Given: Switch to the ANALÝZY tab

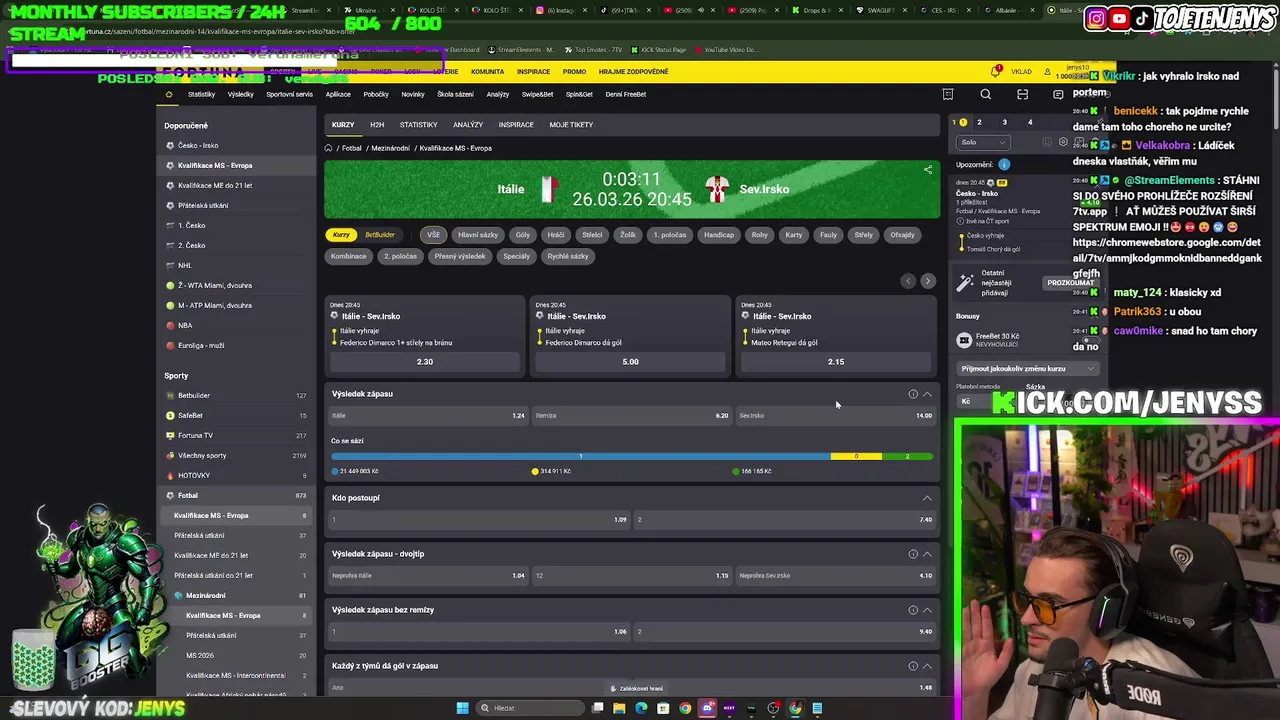Looking at the screenshot, I should pos(468,125).
